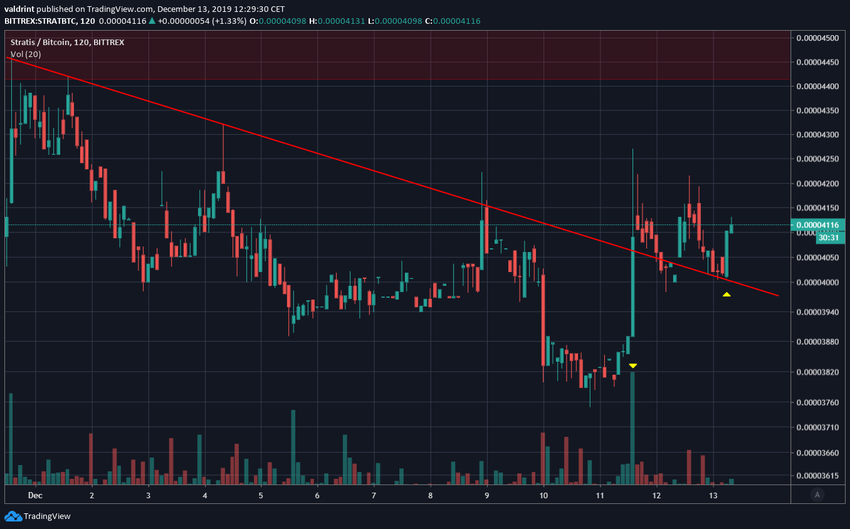Click date axis label '13'
The height and width of the screenshot is (529, 850).
[x=713, y=495]
